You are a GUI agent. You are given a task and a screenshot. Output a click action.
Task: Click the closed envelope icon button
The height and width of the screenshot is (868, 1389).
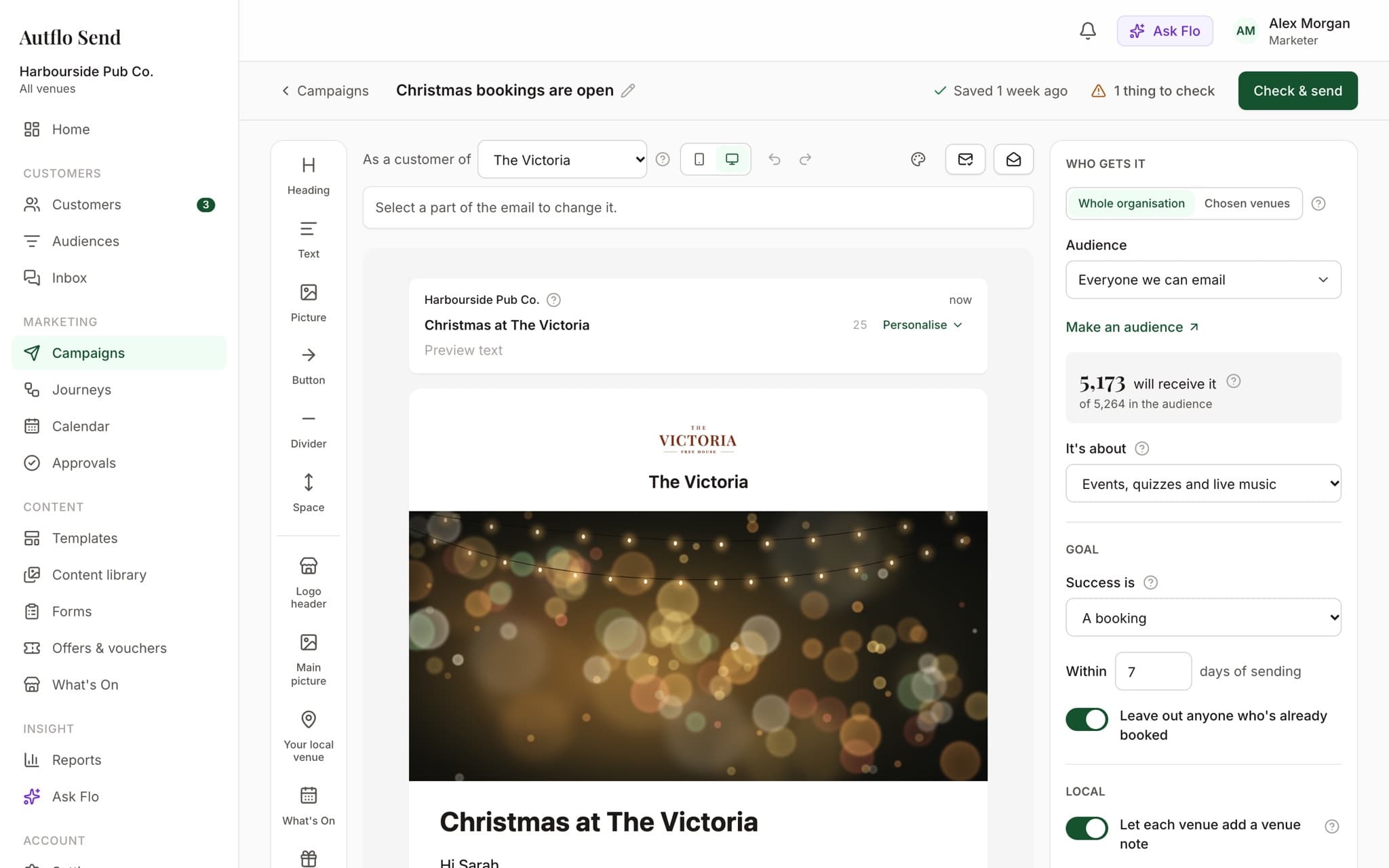point(965,159)
